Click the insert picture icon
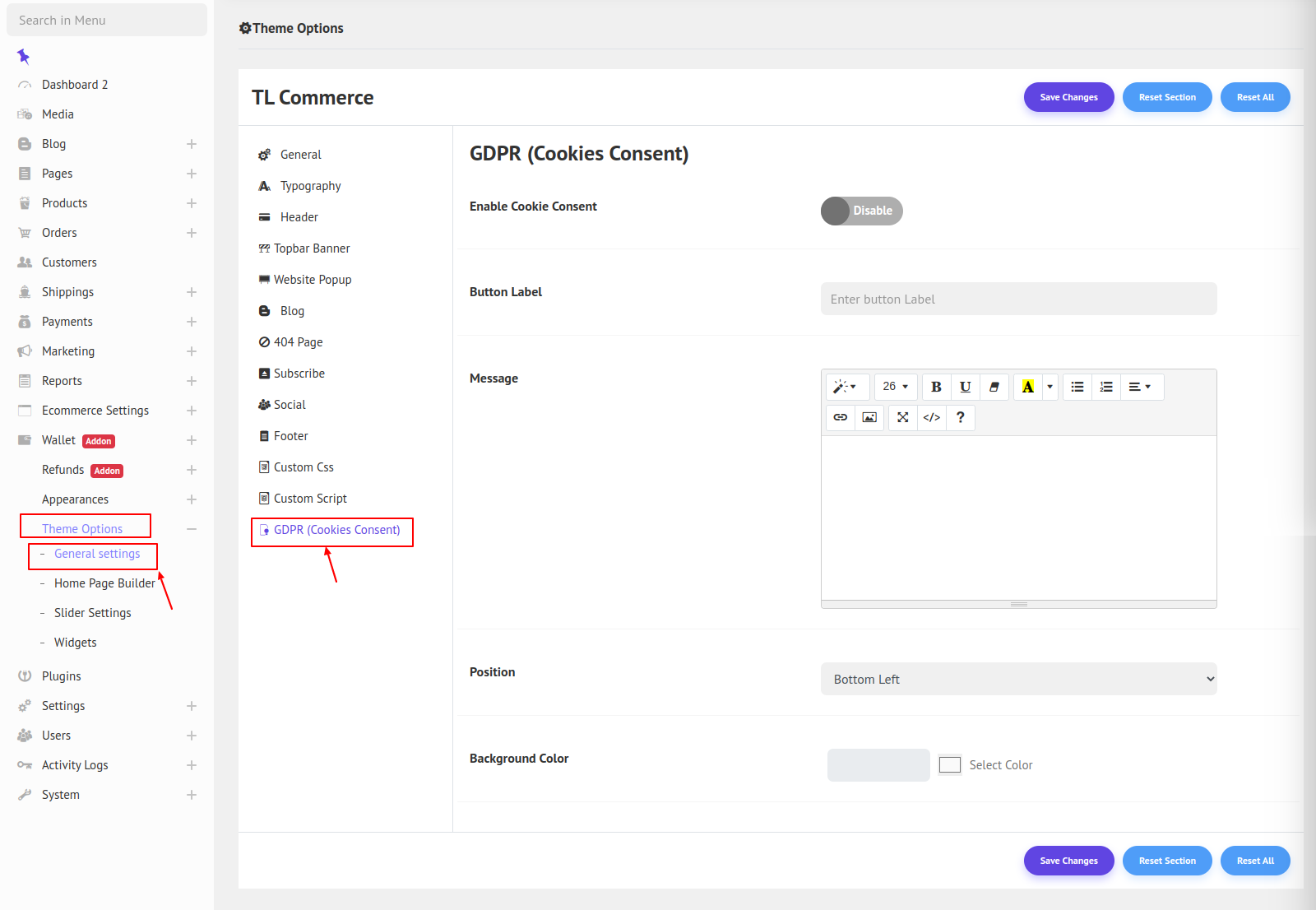The image size is (1316, 910). pyautogui.click(x=869, y=417)
